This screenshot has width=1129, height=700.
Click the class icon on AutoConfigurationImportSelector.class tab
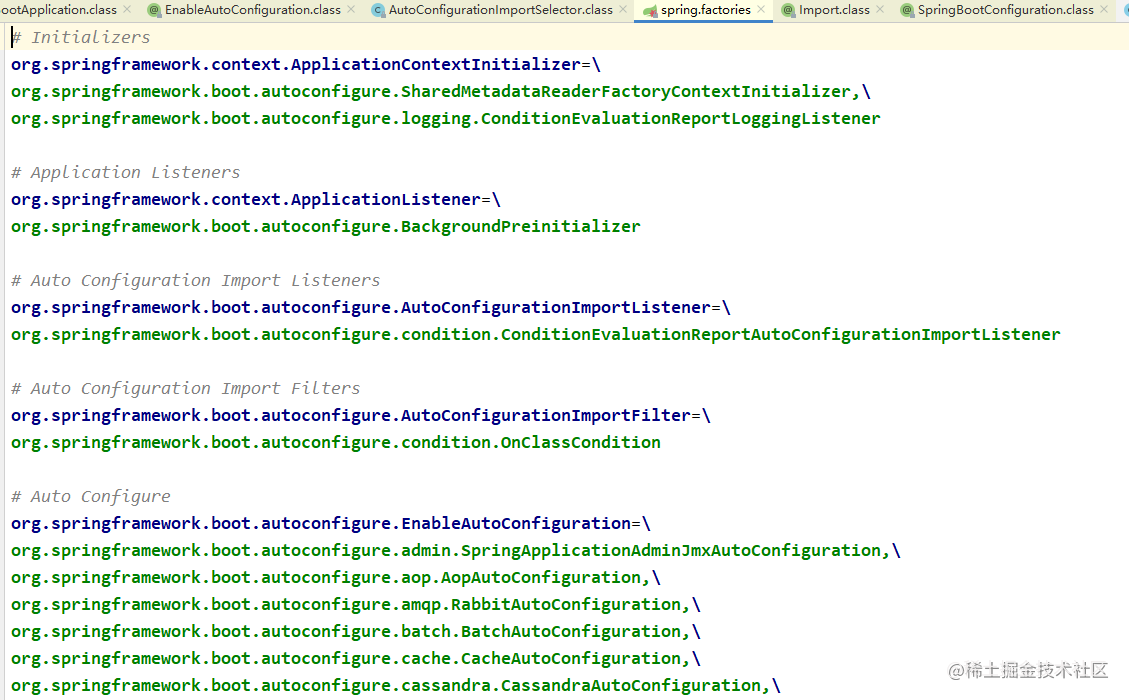coord(378,10)
